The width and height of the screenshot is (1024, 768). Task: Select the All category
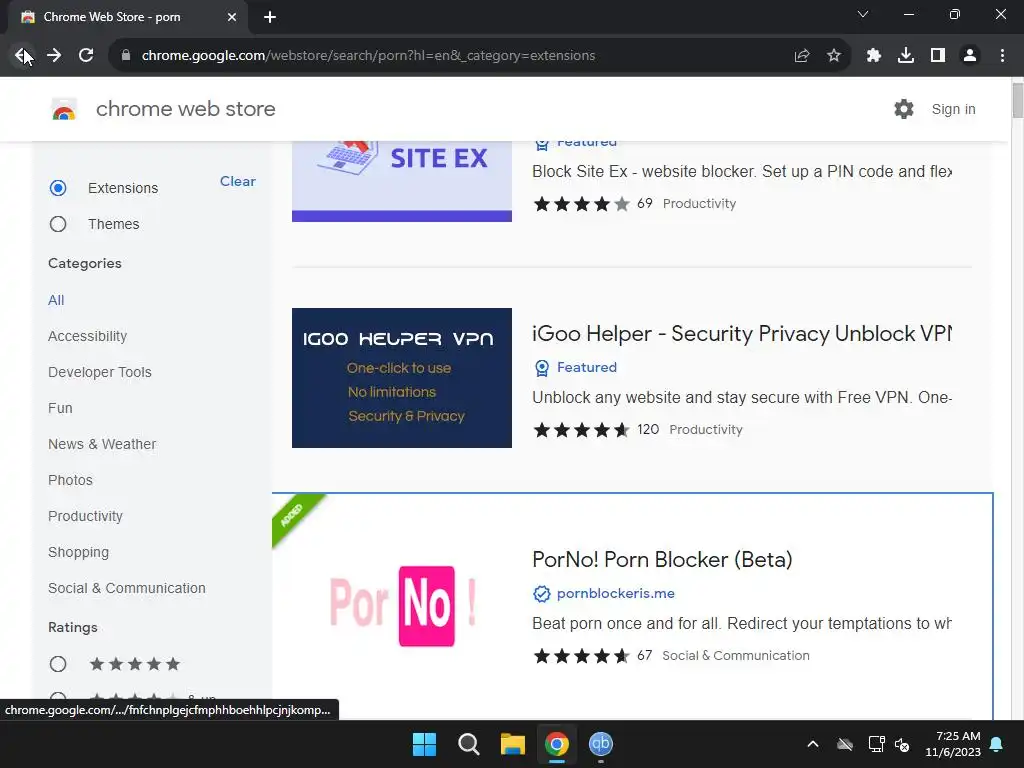click(56, 300)
